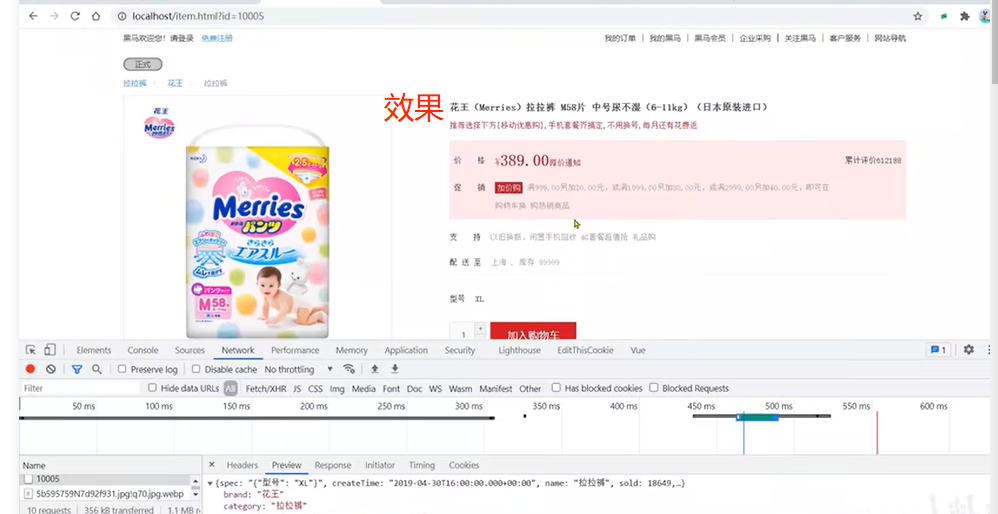Click the quantity input field
998x514 pixels.
coord(463,332)
